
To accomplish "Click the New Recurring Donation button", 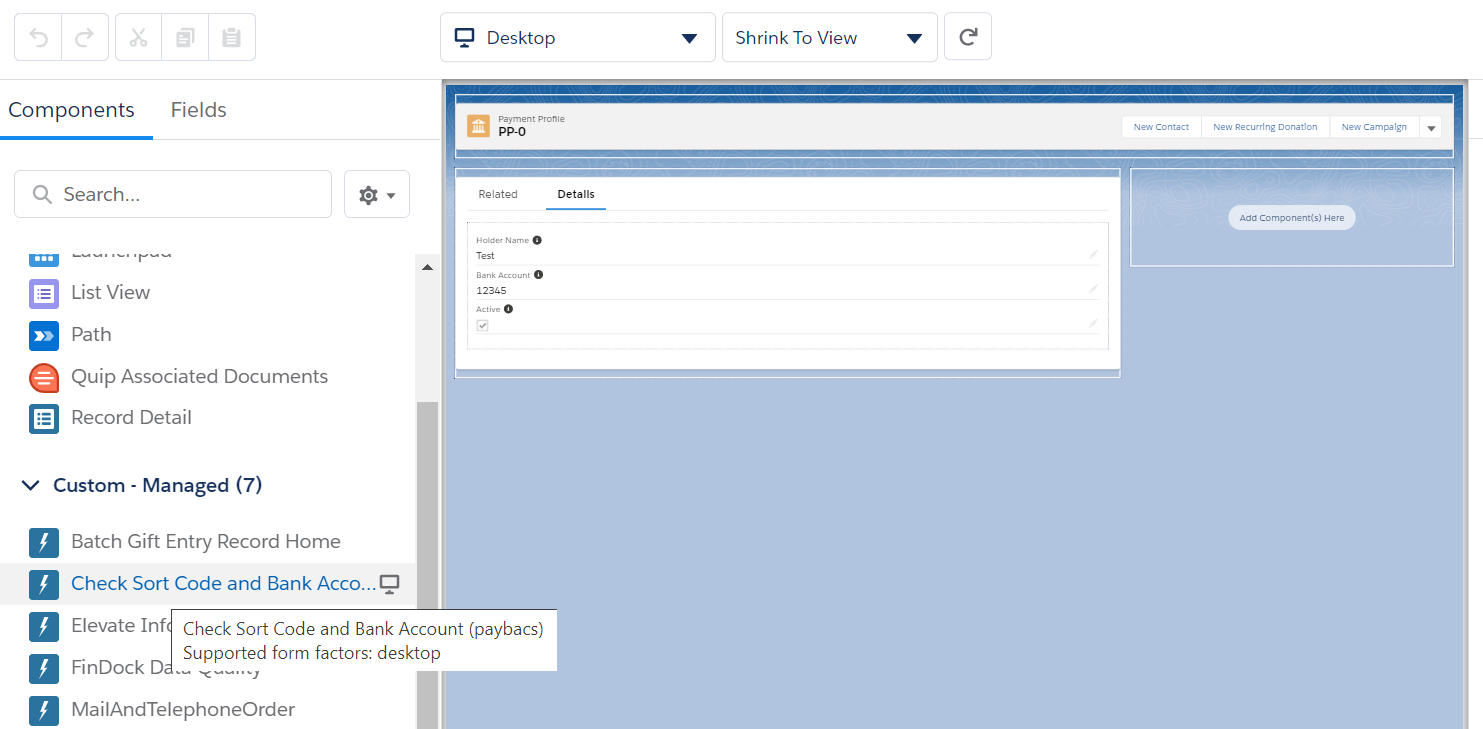I will click(x=1265, y=127).
